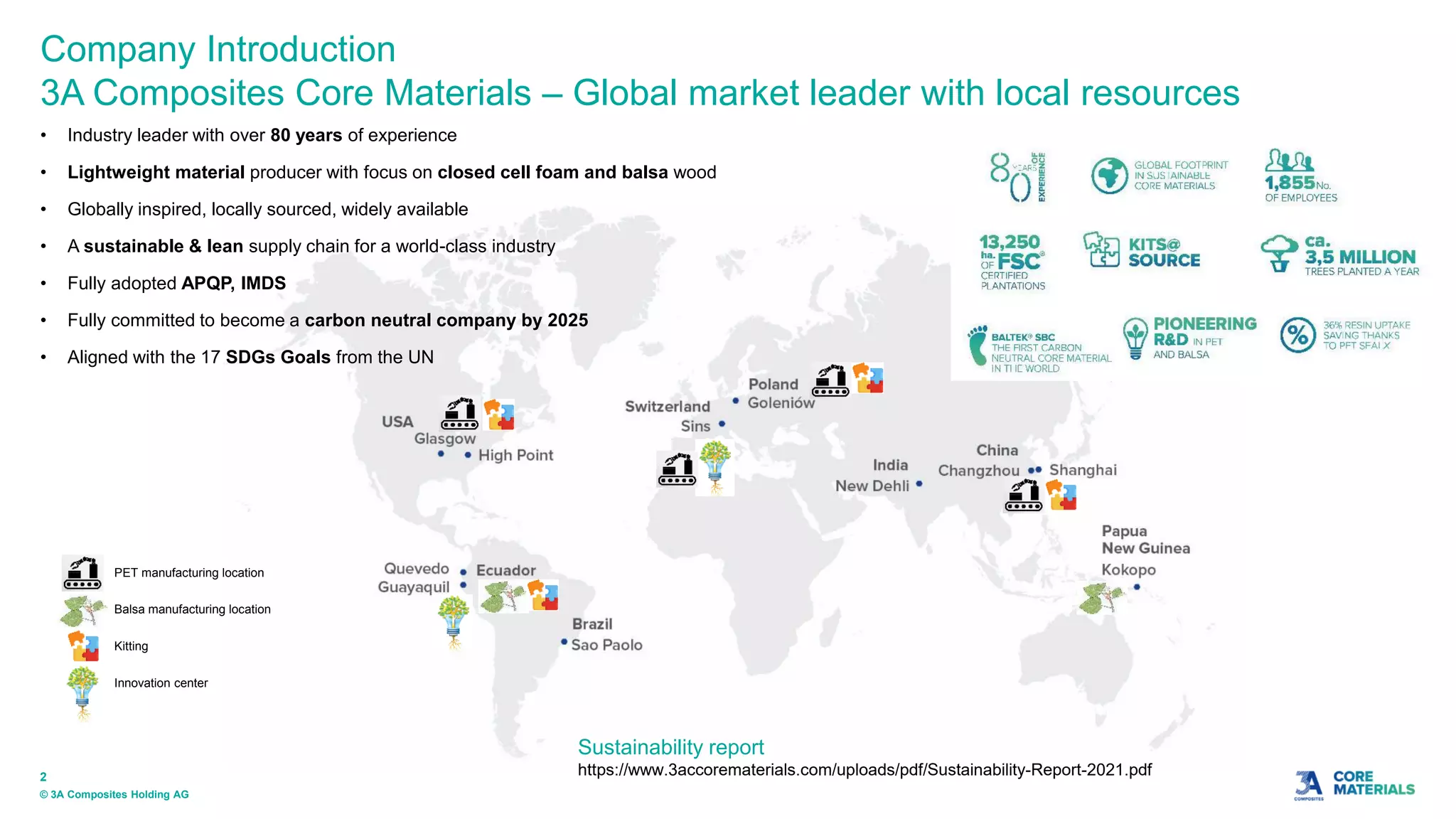Screen dimensions: 1456x819
Task: Click the bullet "Industry leader with over 80 years"
Action: [262, 135]
